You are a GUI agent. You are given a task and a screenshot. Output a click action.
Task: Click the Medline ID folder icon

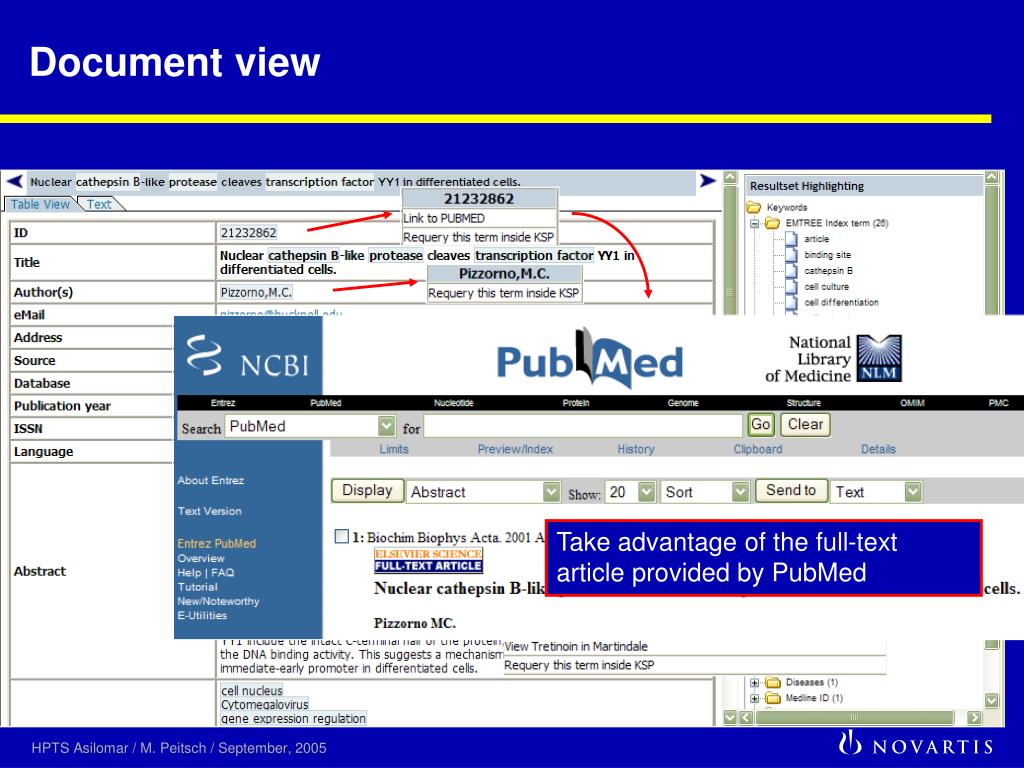pyautogui.click(x=773, y=698)
